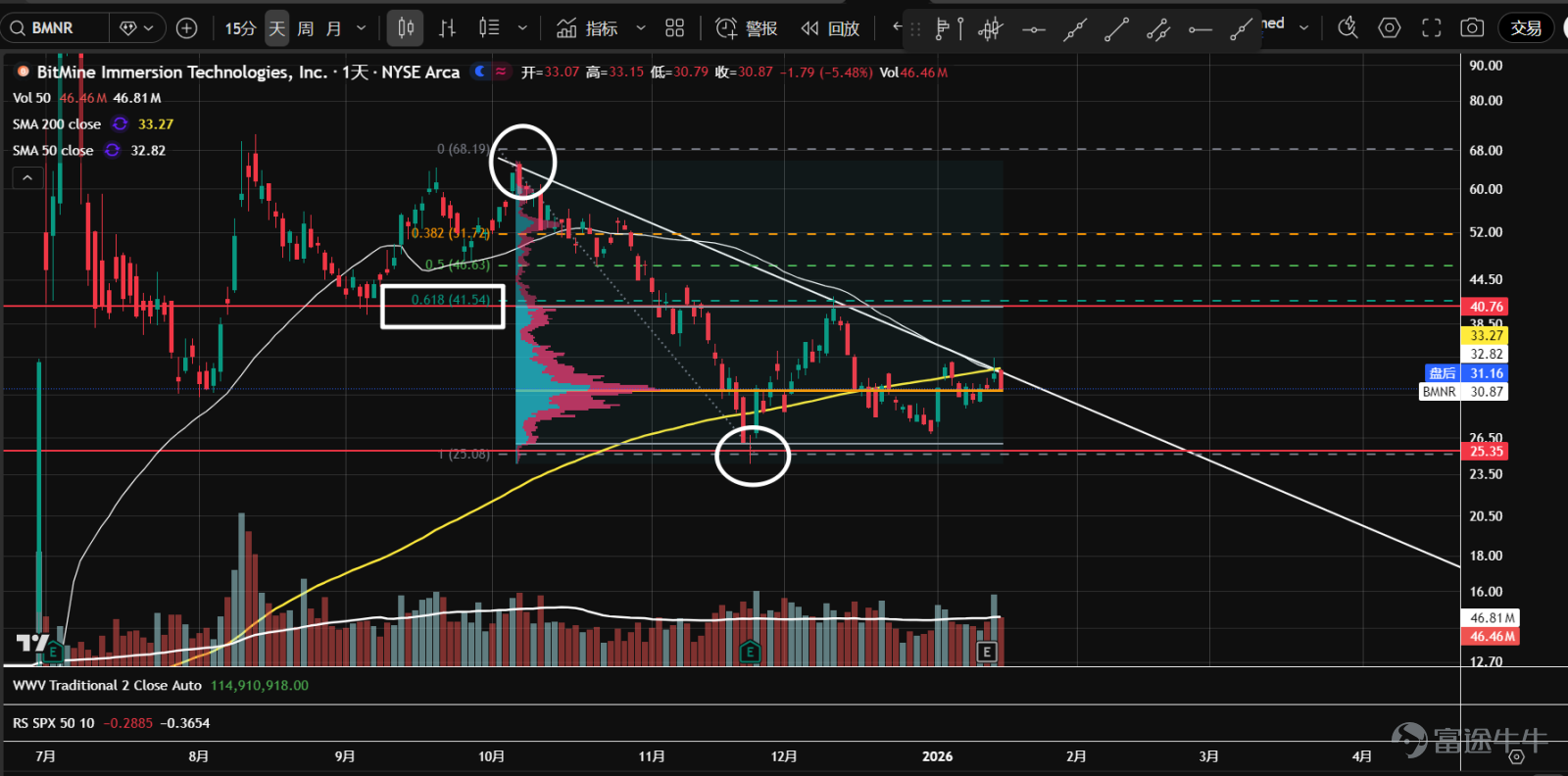Add a symbol with the plus circle icon
Viewport: 1568px width, 776px height.
pos(186,28)
